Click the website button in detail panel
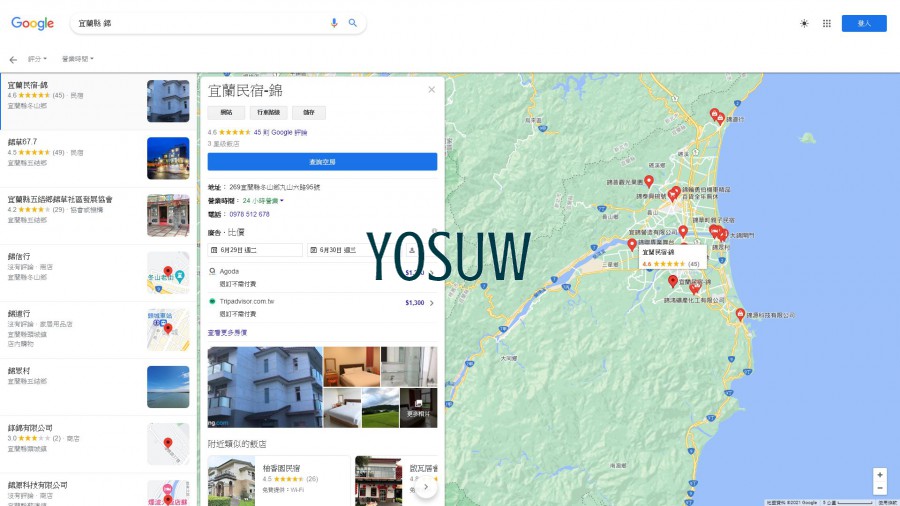The height and width of the screenshot is (506, 900). point(226,112)
